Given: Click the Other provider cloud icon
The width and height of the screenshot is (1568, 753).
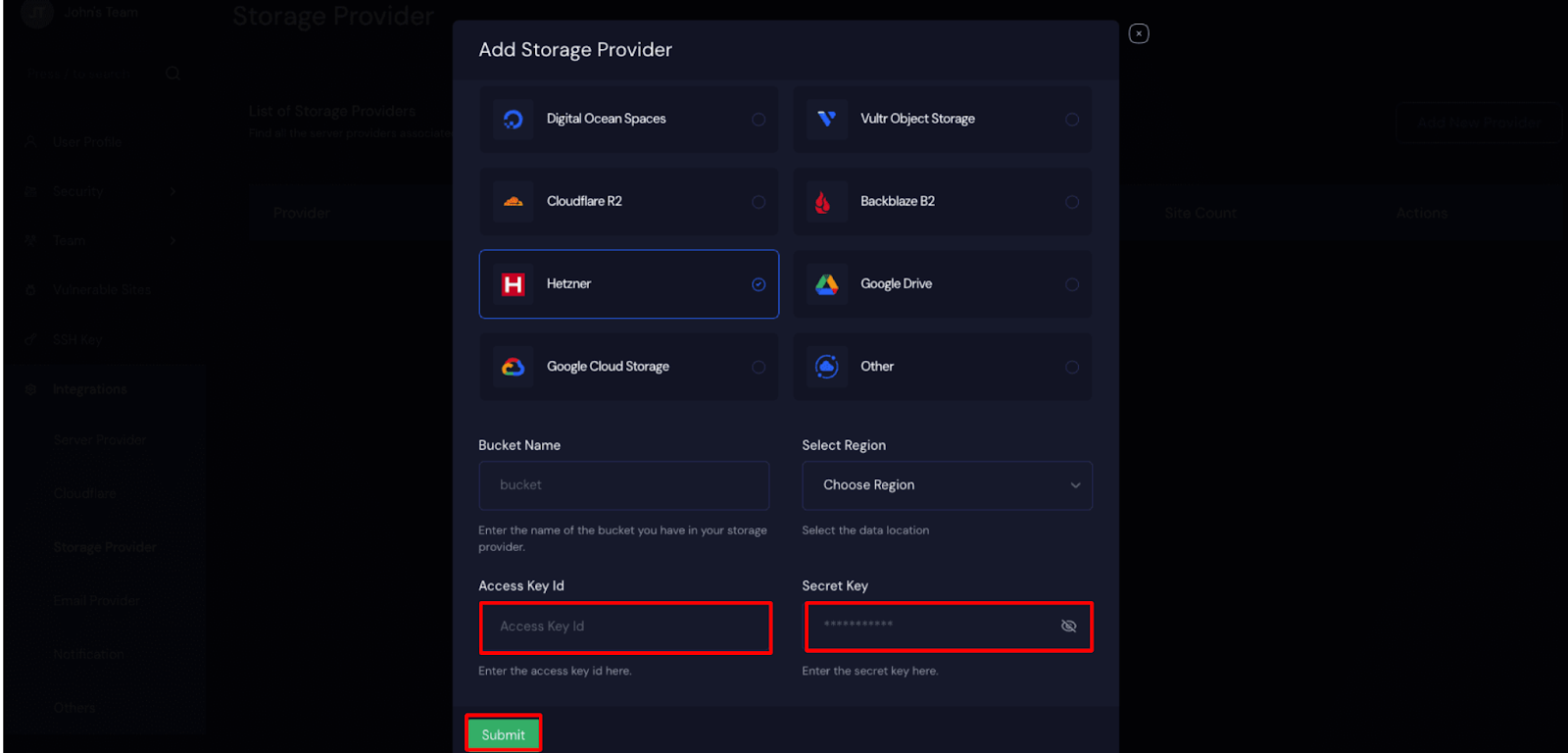Looking at the screenshot, I should (826, 367).
